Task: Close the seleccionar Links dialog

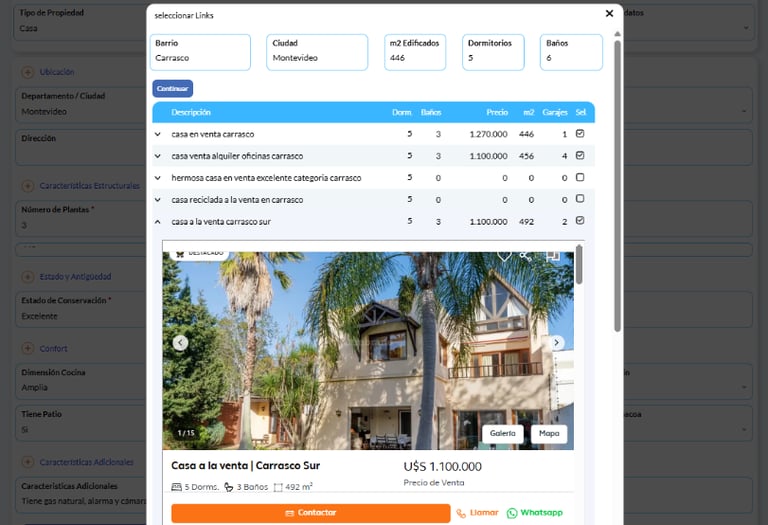Action: pos(609,13)
